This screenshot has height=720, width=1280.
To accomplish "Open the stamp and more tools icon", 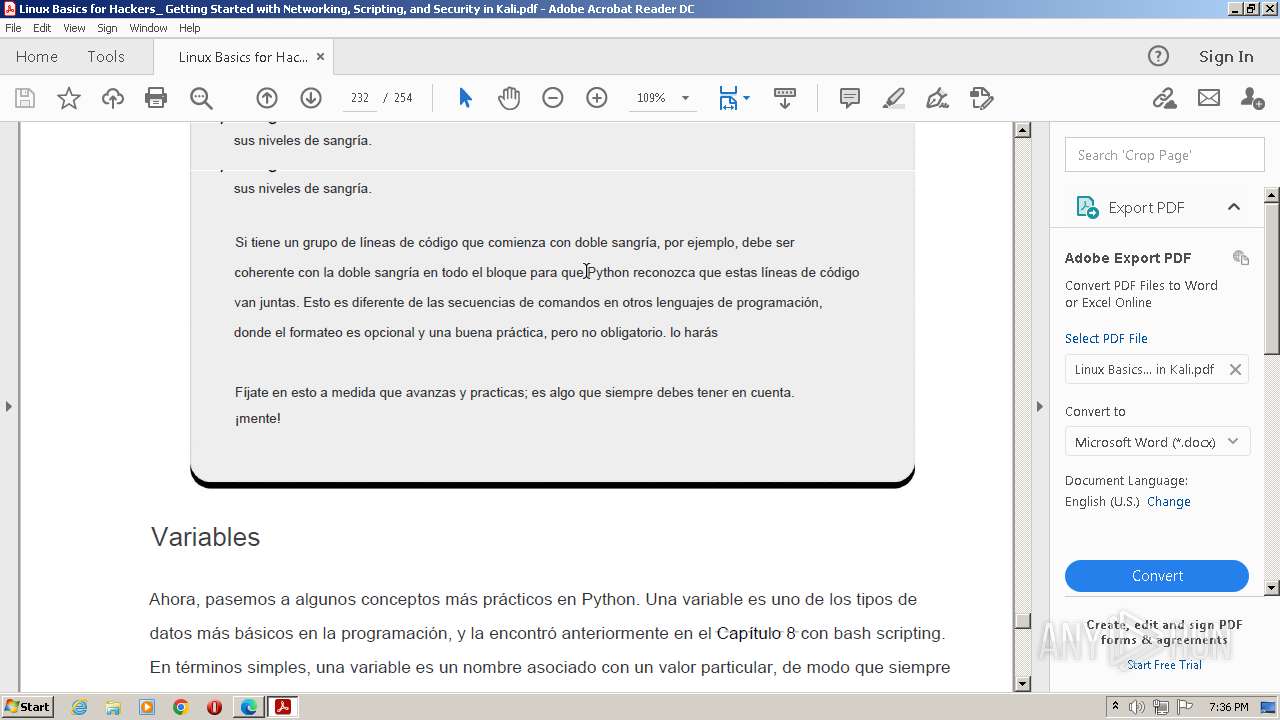I will tap(982, 98).
